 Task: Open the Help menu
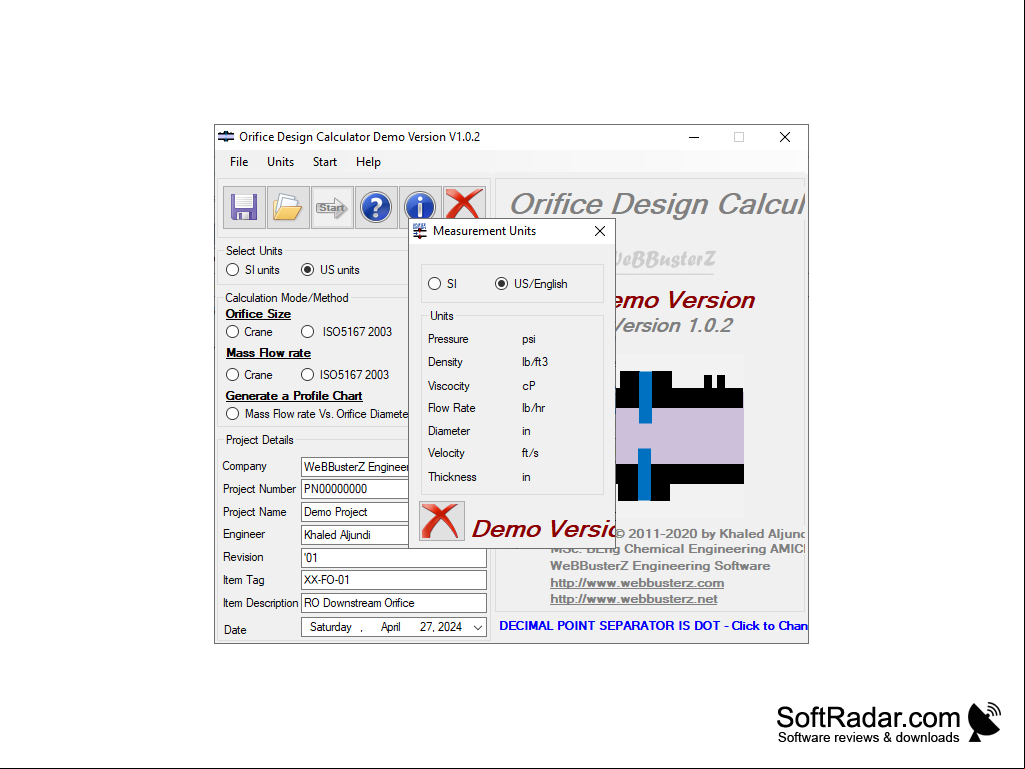[x=368, y=162]
